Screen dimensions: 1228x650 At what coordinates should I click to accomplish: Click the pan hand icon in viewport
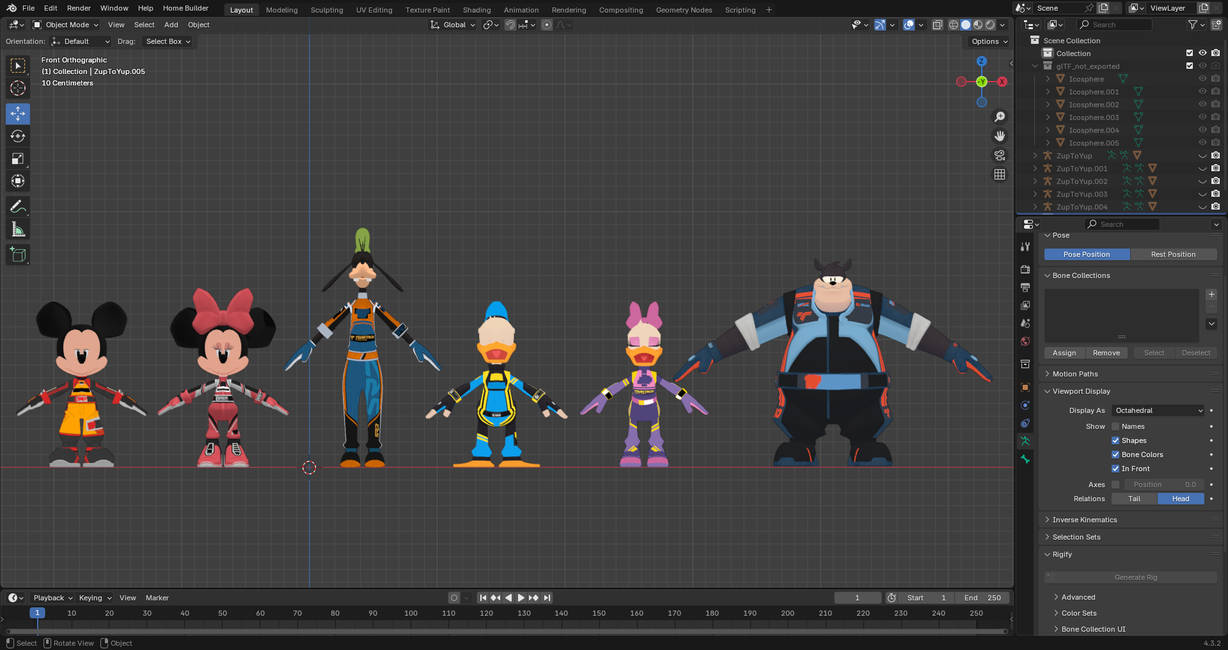999,136
